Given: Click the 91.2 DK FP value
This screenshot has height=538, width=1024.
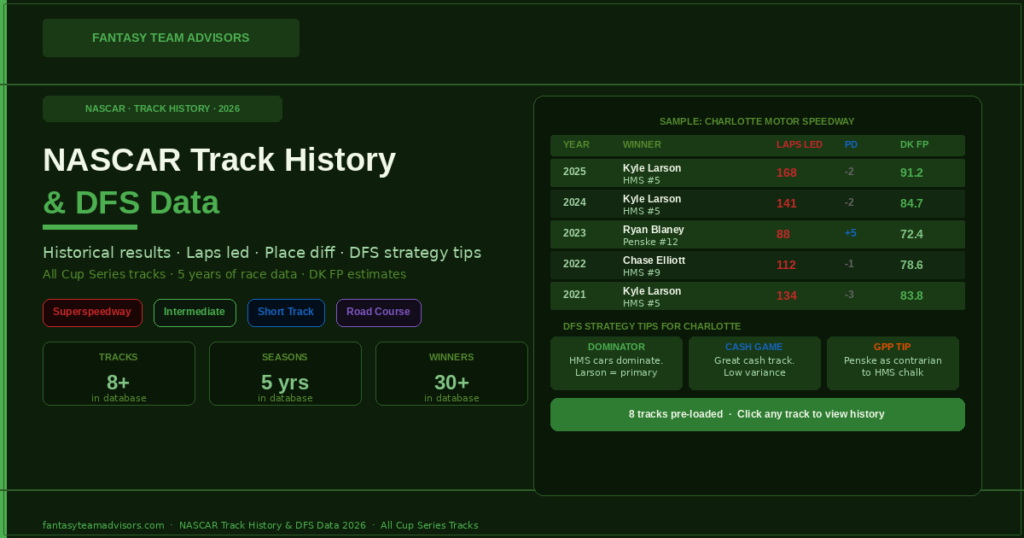Looking at the screenshot, I should click(x=912, y=173).
